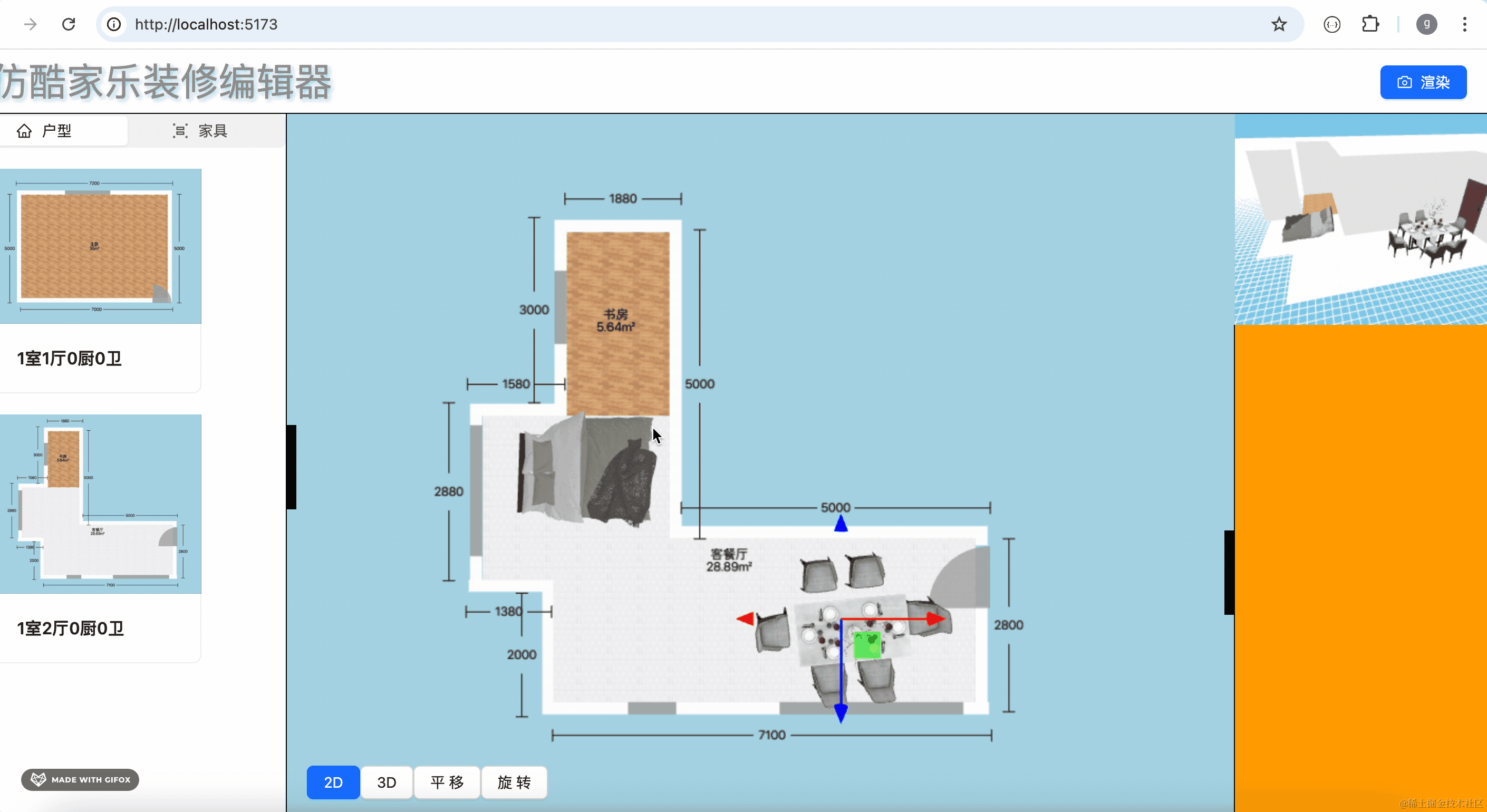Click the blue upward gizmo arrow
This screenshot has height=812, width=1487.
841,524
